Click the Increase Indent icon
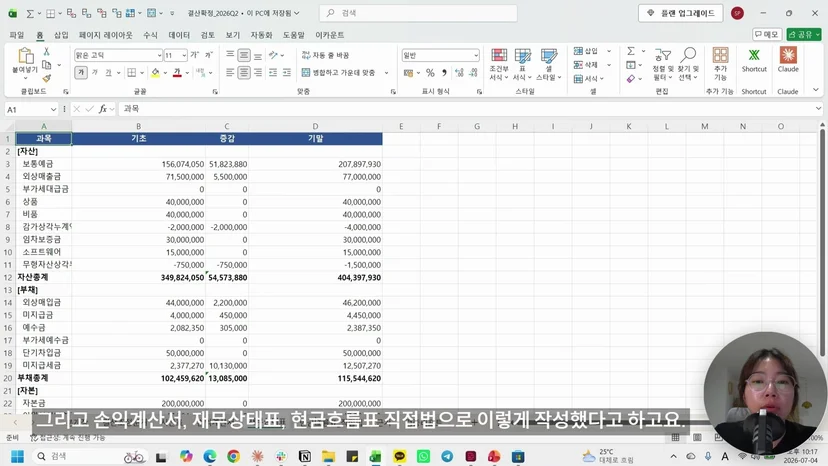The height and width of the screenshot is (466, 828). 287,72
